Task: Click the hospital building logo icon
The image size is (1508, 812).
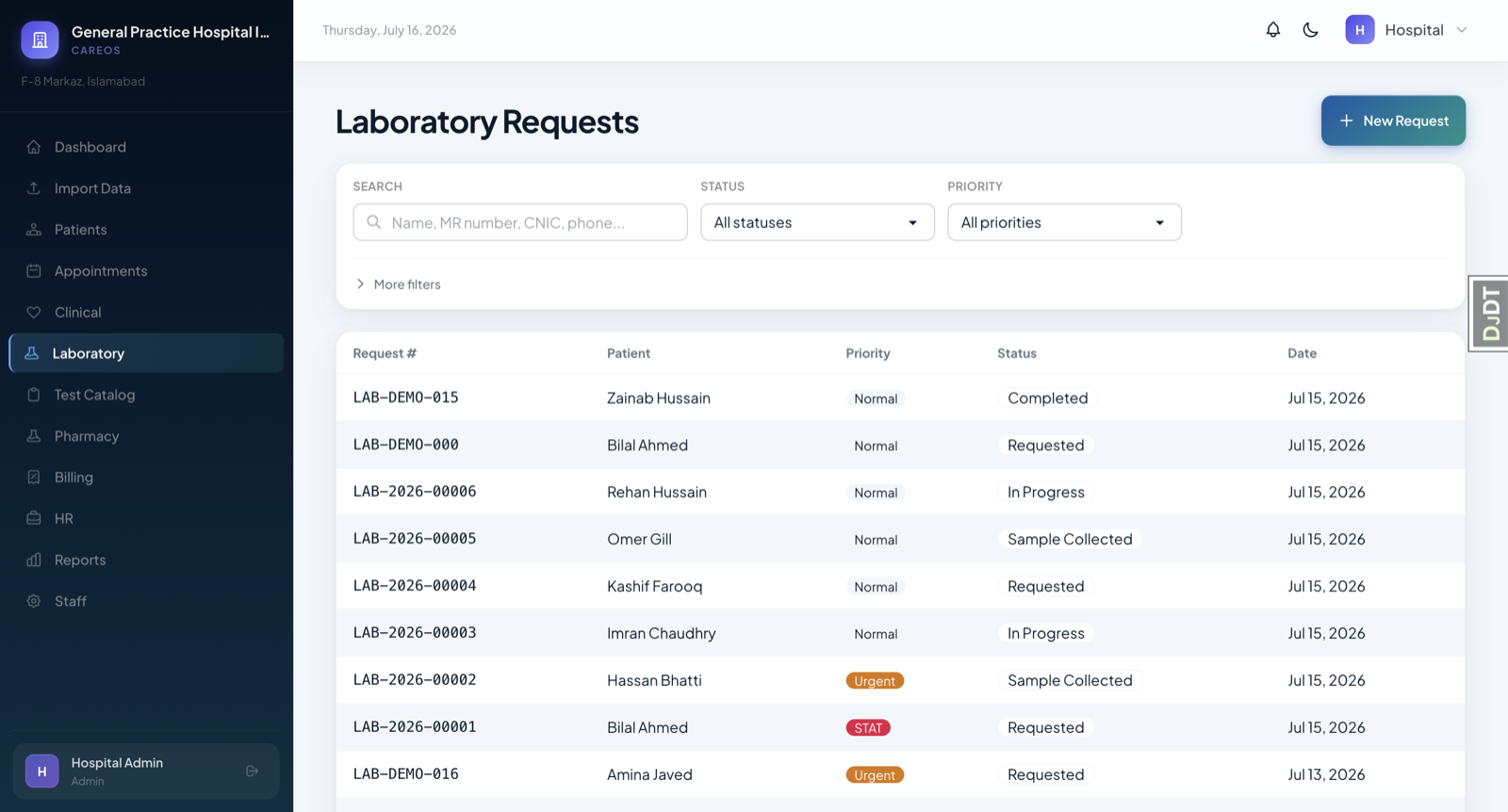Action: coord(40,41)
